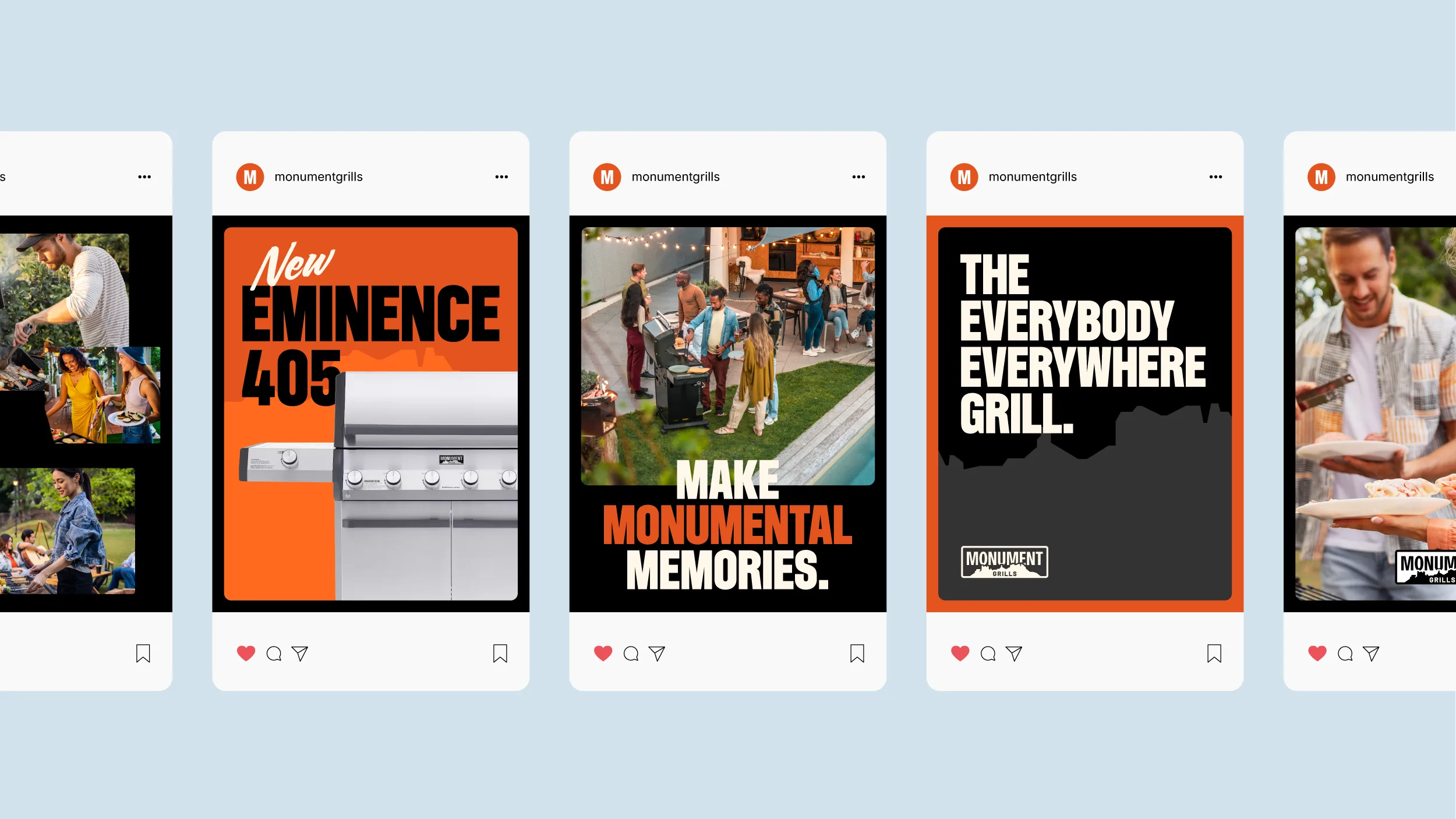Like the Eminence 405 post with heart icon
Image resolution: width=1456 pixels, height=819 pixels.
[246, 653]
